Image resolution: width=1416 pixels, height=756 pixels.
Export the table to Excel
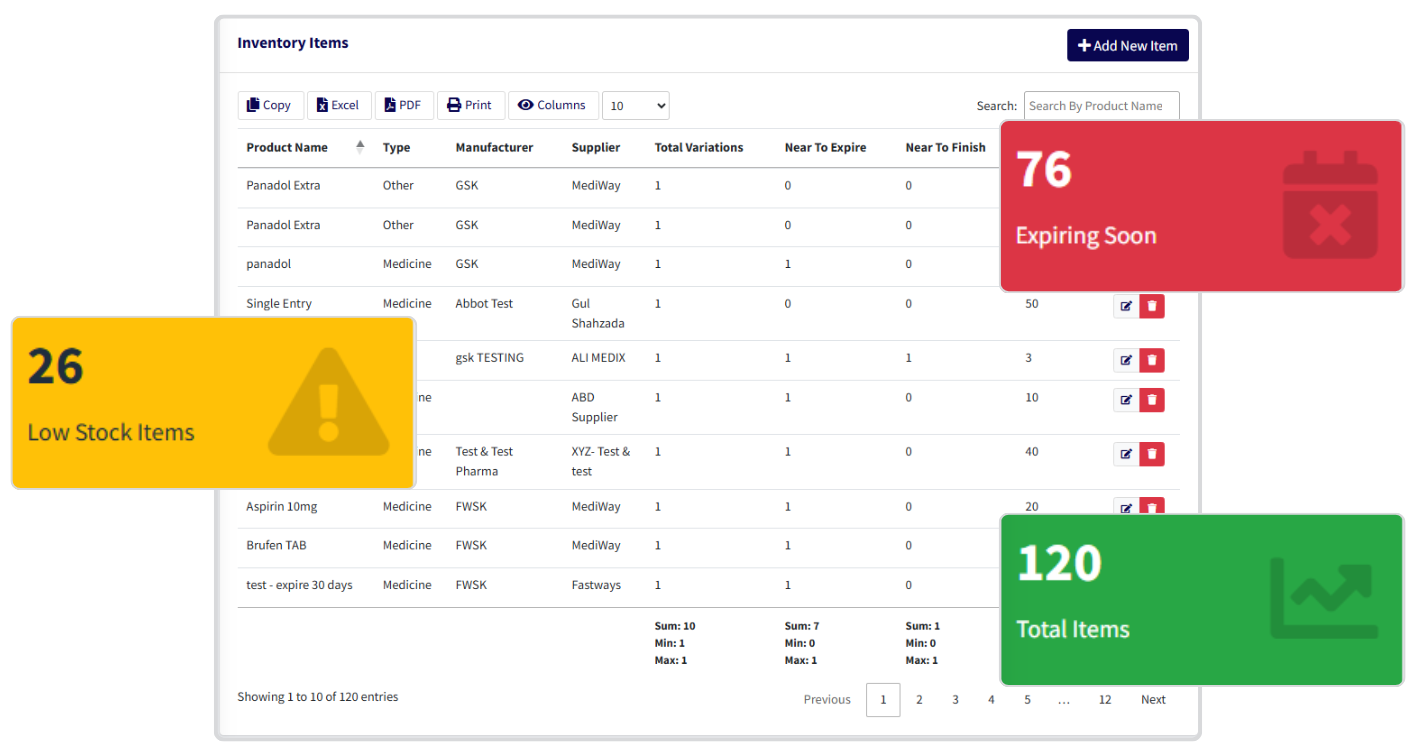point(338,105)
